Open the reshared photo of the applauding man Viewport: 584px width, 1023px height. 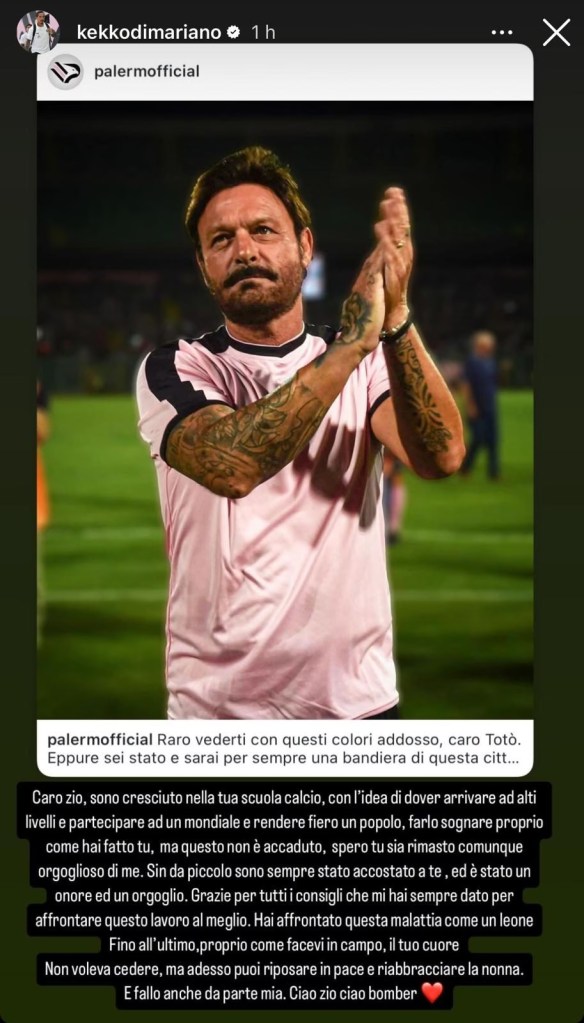(284, 410)
